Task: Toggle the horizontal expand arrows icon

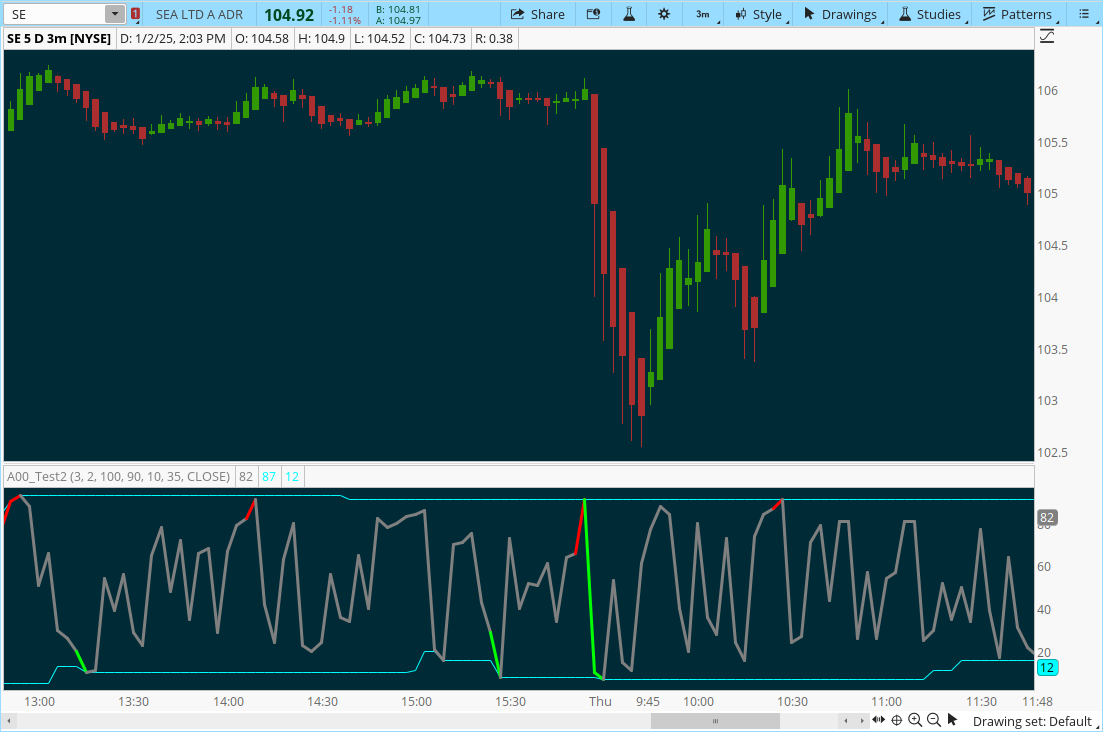Action: click(879, 720)
